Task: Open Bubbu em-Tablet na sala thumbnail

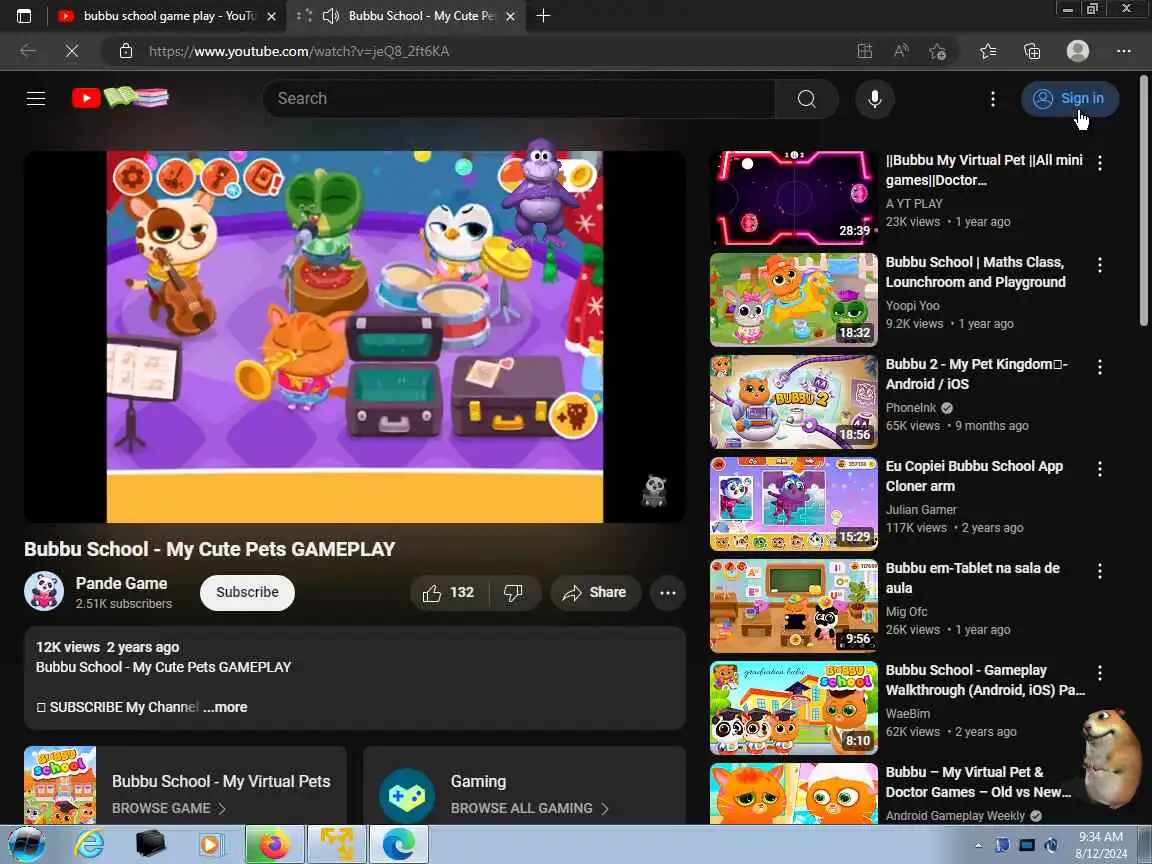Action: [x=793, y=606]
